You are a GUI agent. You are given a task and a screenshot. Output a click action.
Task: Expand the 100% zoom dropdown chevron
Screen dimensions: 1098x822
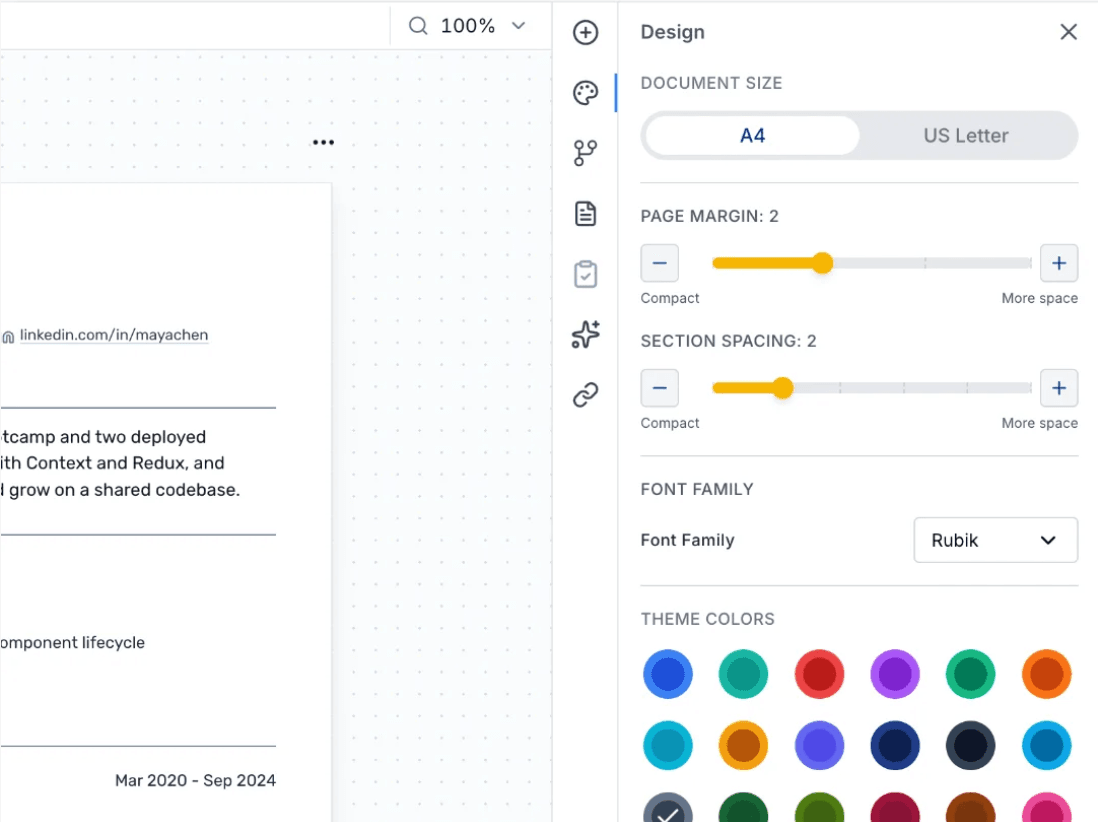pyautogui.click(x=518, y=26)
